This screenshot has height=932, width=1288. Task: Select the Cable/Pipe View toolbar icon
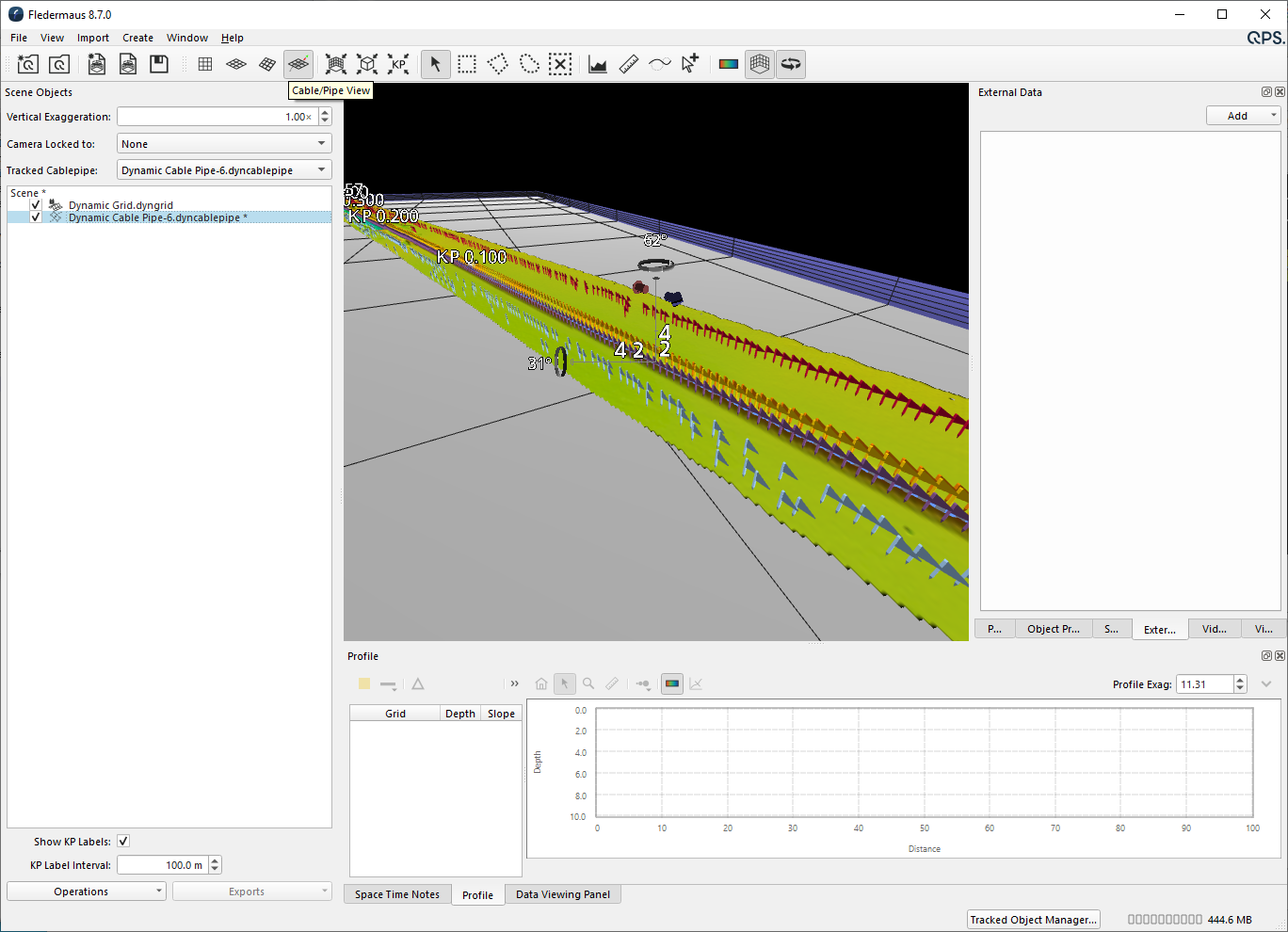click(298, 64)
